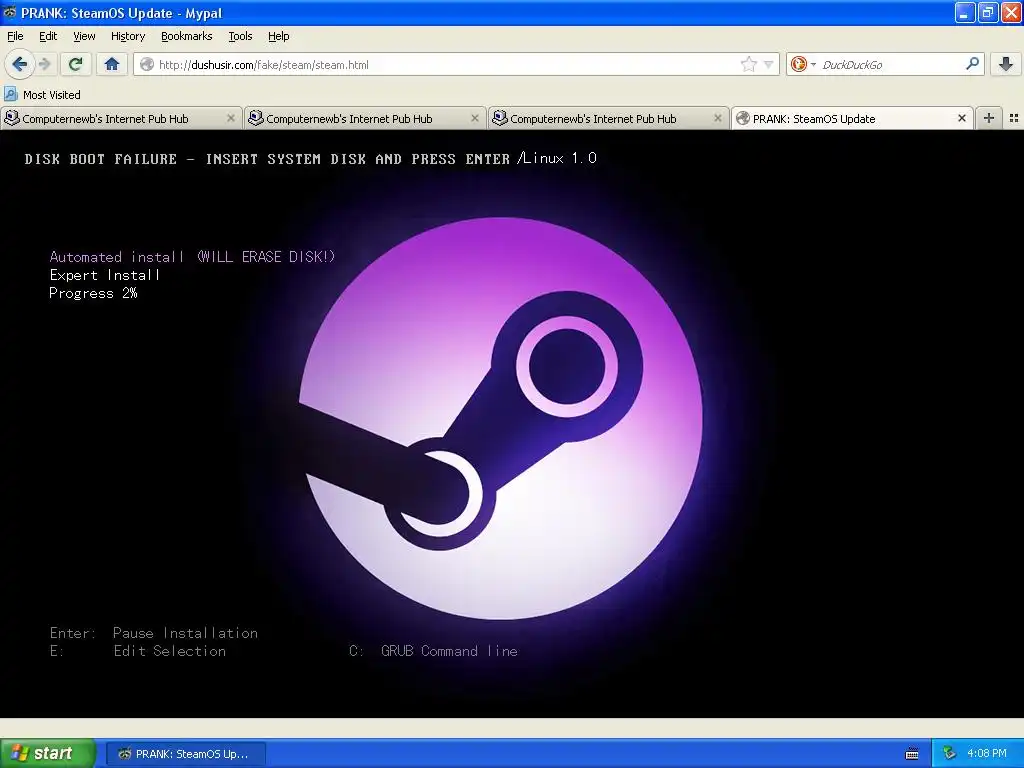Open the Edit menu

[x=48, y=36]
